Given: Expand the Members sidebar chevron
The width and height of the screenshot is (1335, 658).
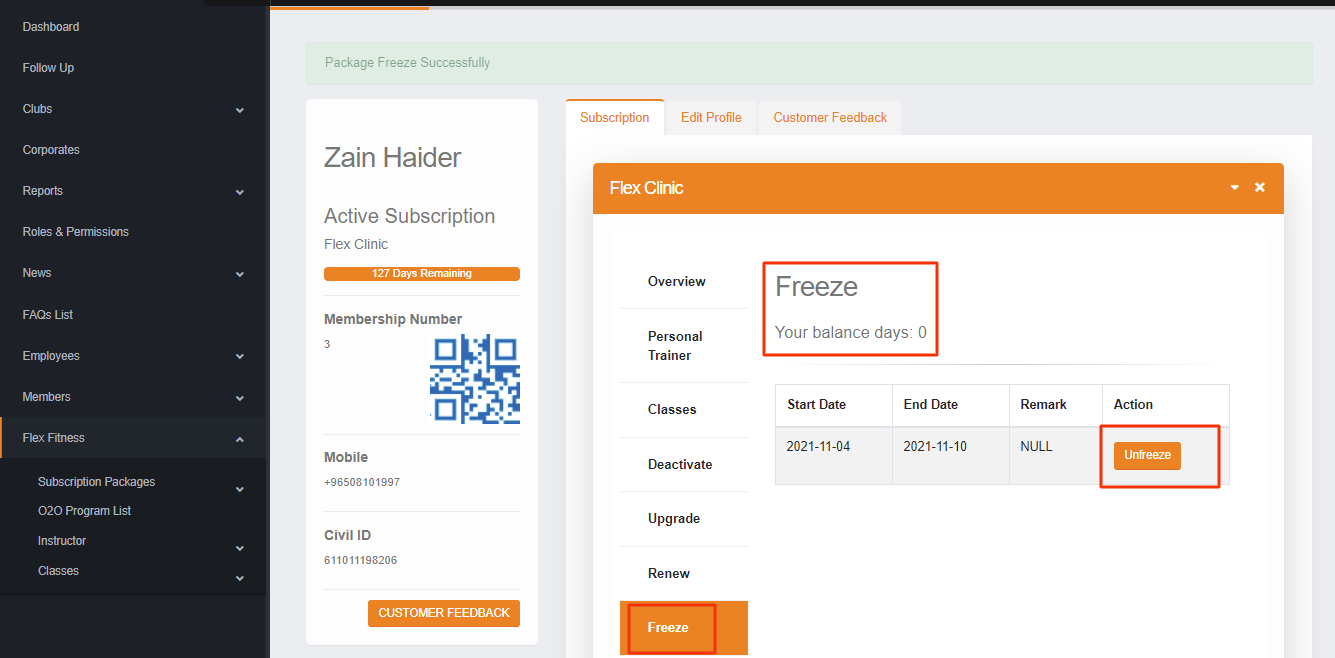Looking at the screenshot, I should (240, 398).
